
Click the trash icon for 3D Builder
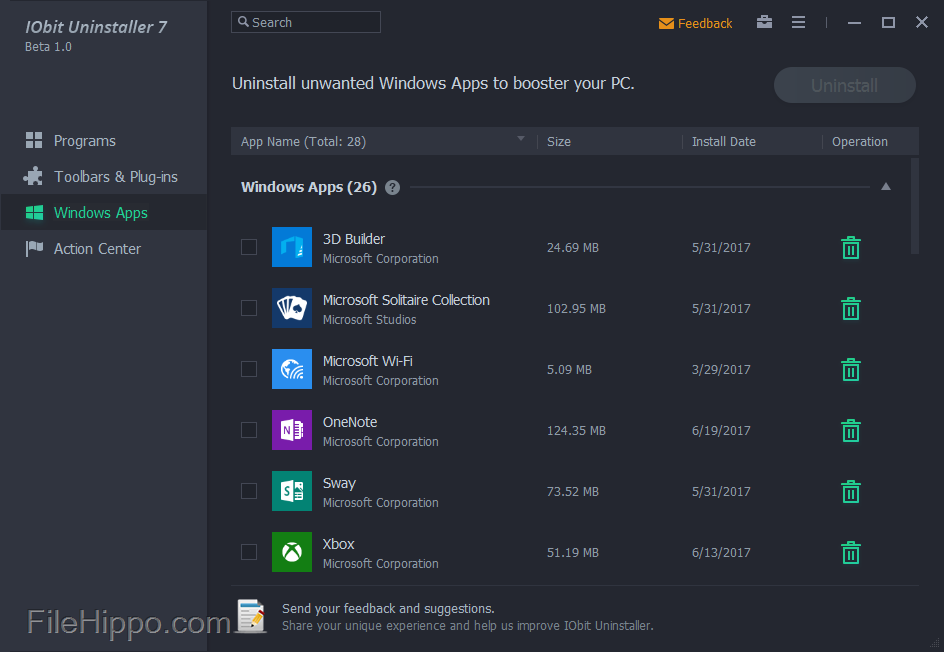point(851,247)
